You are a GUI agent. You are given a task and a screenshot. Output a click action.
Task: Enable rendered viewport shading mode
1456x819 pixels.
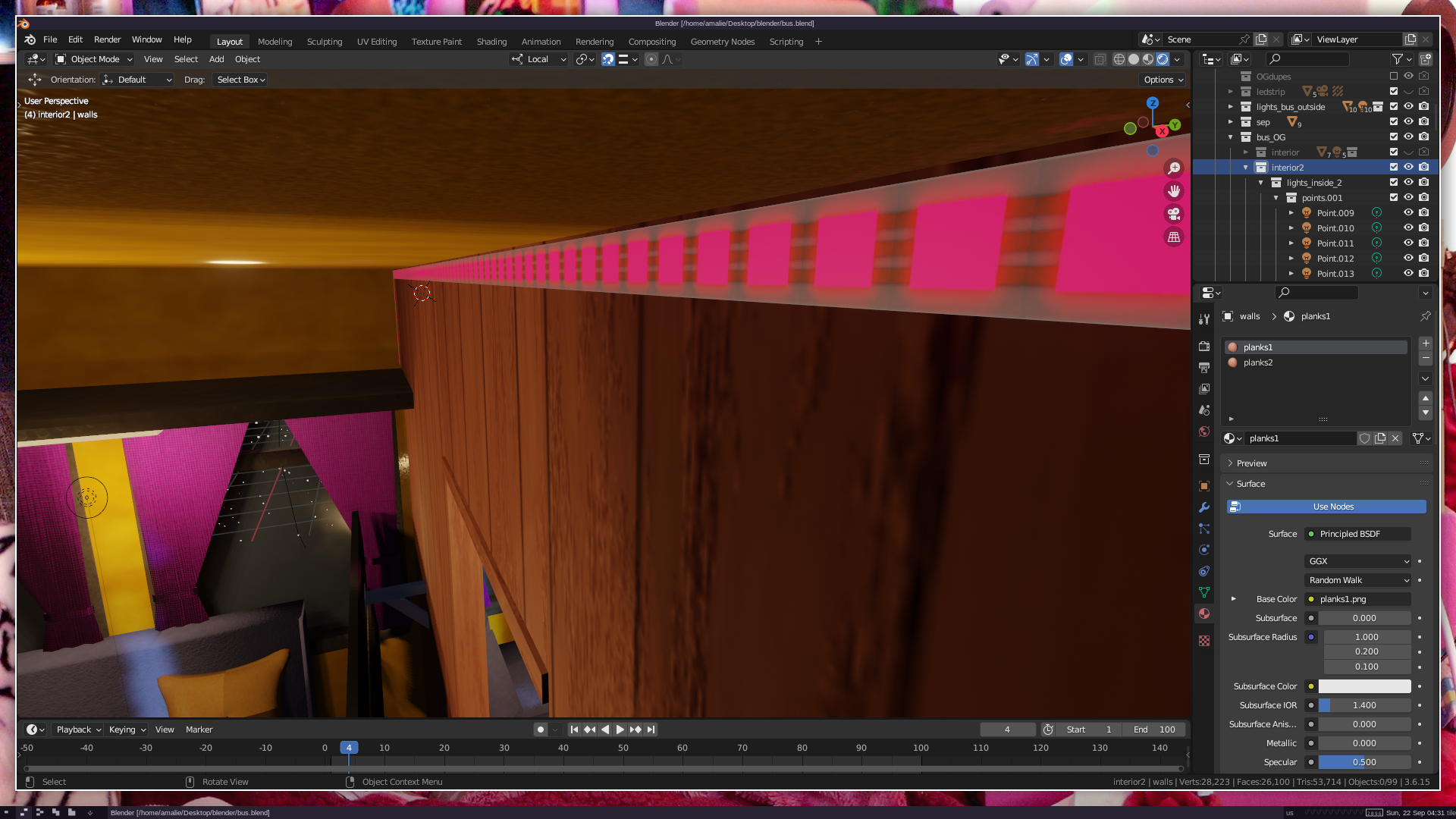[x=1163, y=59]
